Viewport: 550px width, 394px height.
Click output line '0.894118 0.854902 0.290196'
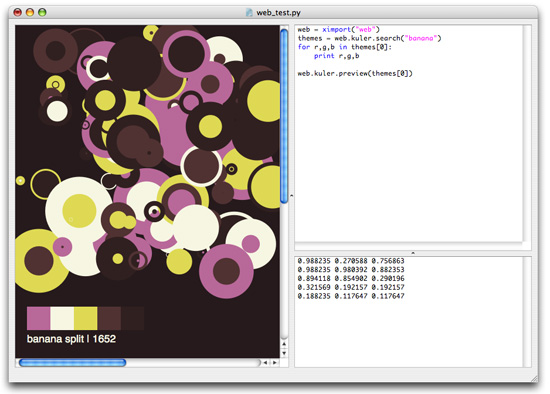(351, 278)
